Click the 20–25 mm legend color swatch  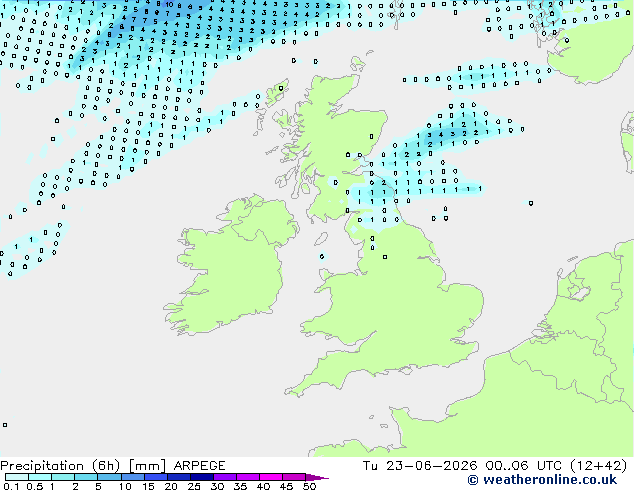click(178, 477)
